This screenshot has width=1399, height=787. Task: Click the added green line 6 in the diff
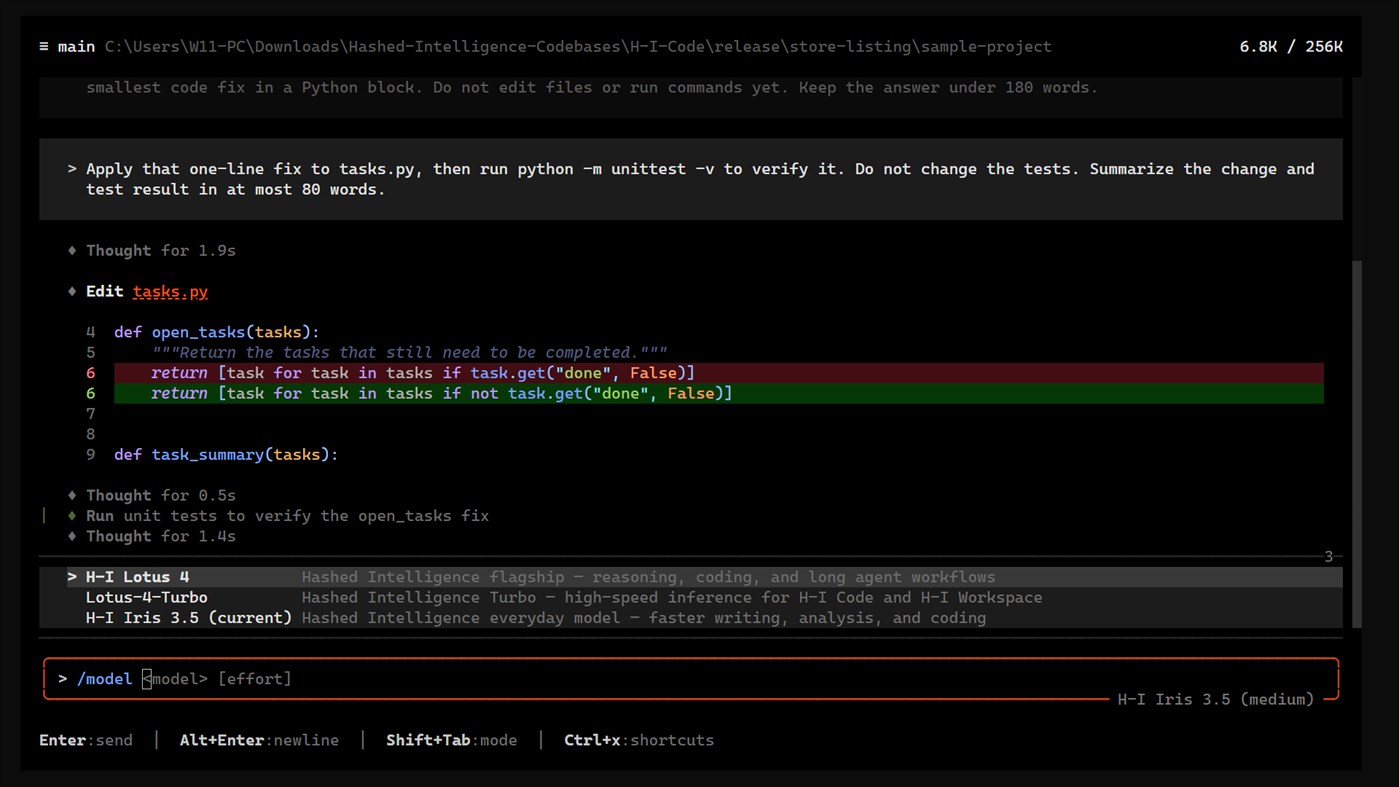718,393
